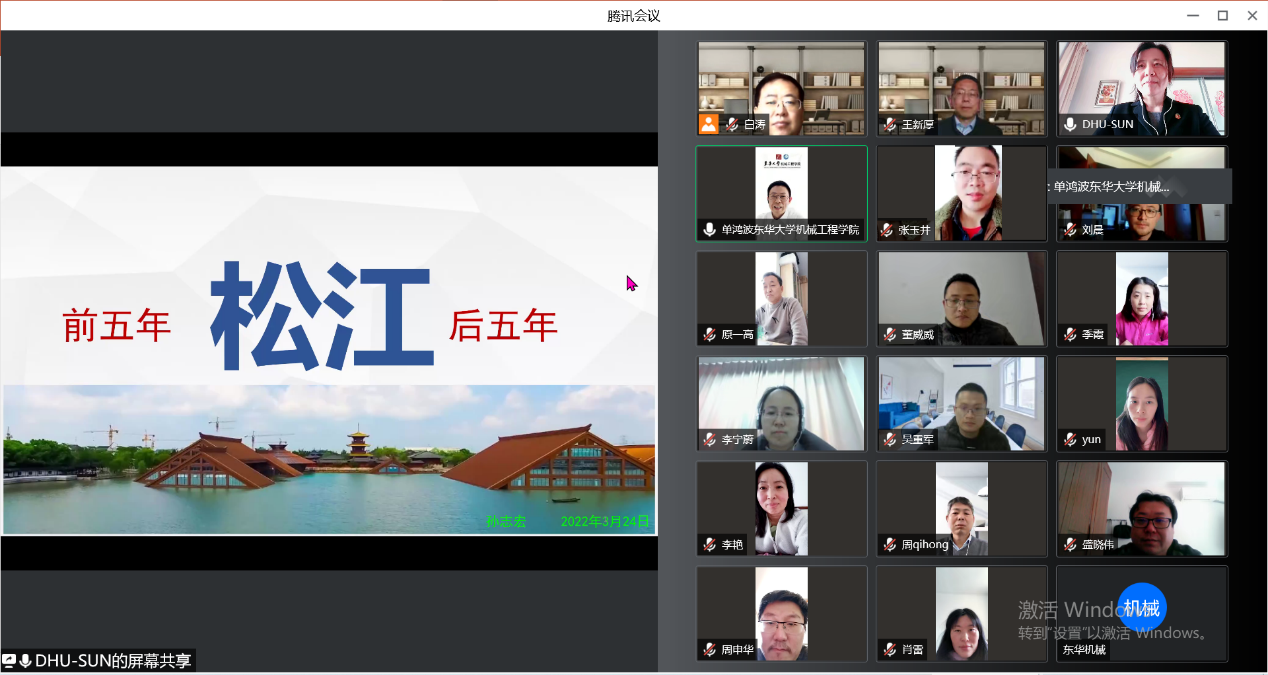Click the microphone icon on 单鸿波东华大学机械工程学院's tile

709,230
